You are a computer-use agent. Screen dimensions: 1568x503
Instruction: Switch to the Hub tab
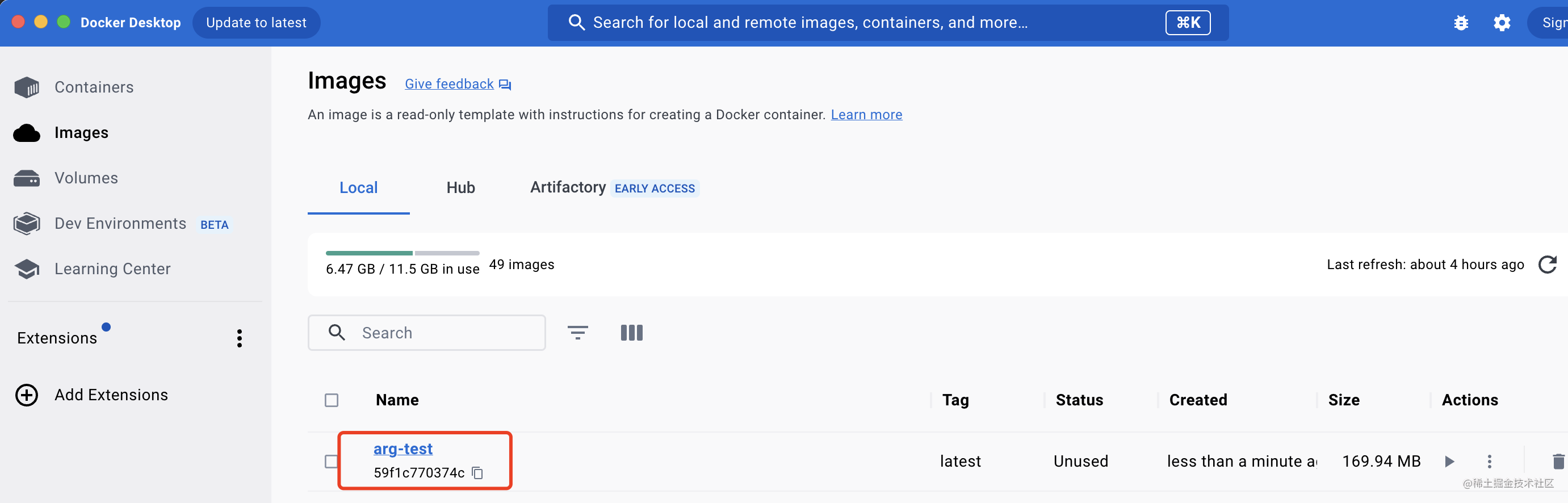pos(461,187)
